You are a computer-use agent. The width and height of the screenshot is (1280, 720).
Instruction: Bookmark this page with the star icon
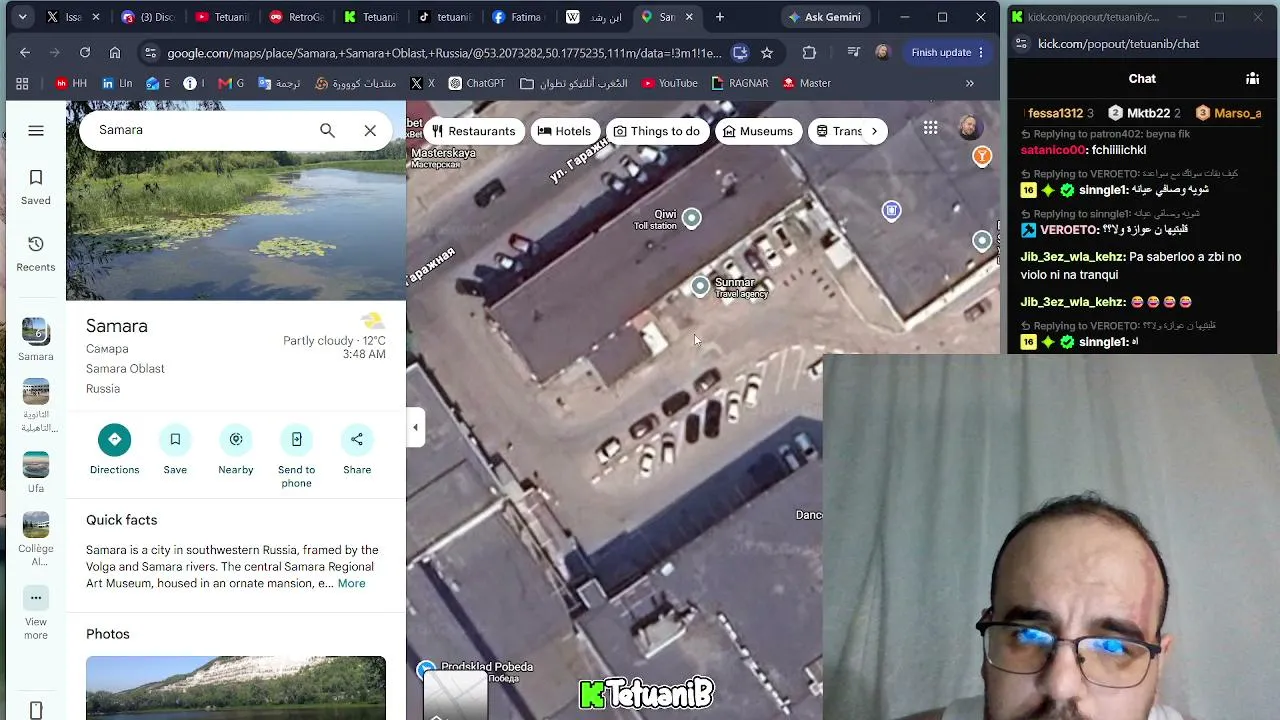(x=767, y=52)
